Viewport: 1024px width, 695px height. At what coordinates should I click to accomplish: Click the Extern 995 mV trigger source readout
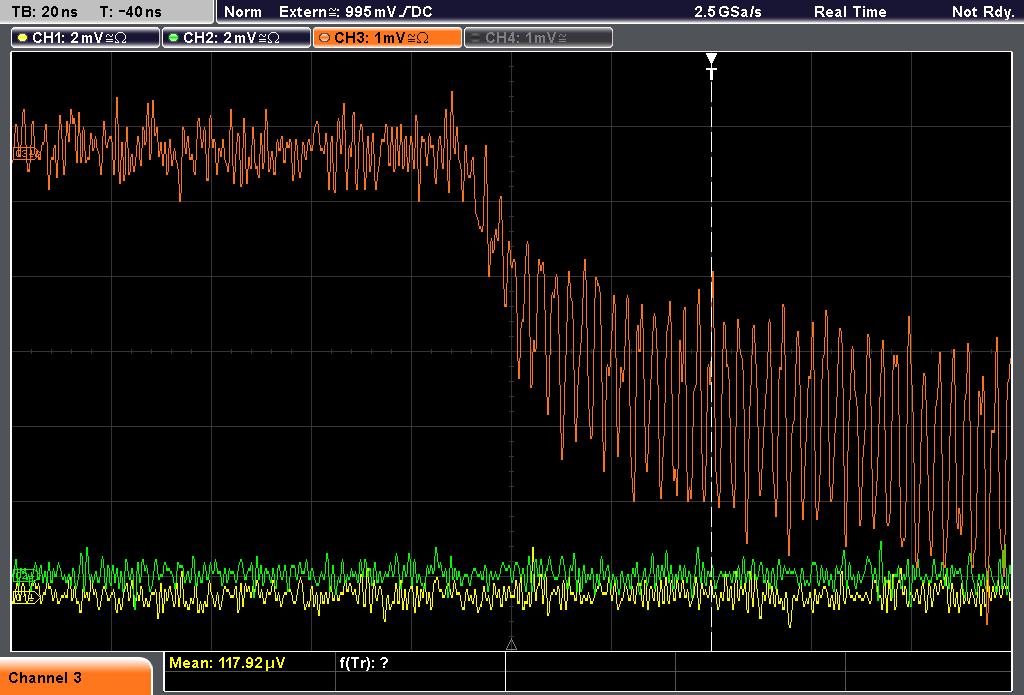click(355, 12)
